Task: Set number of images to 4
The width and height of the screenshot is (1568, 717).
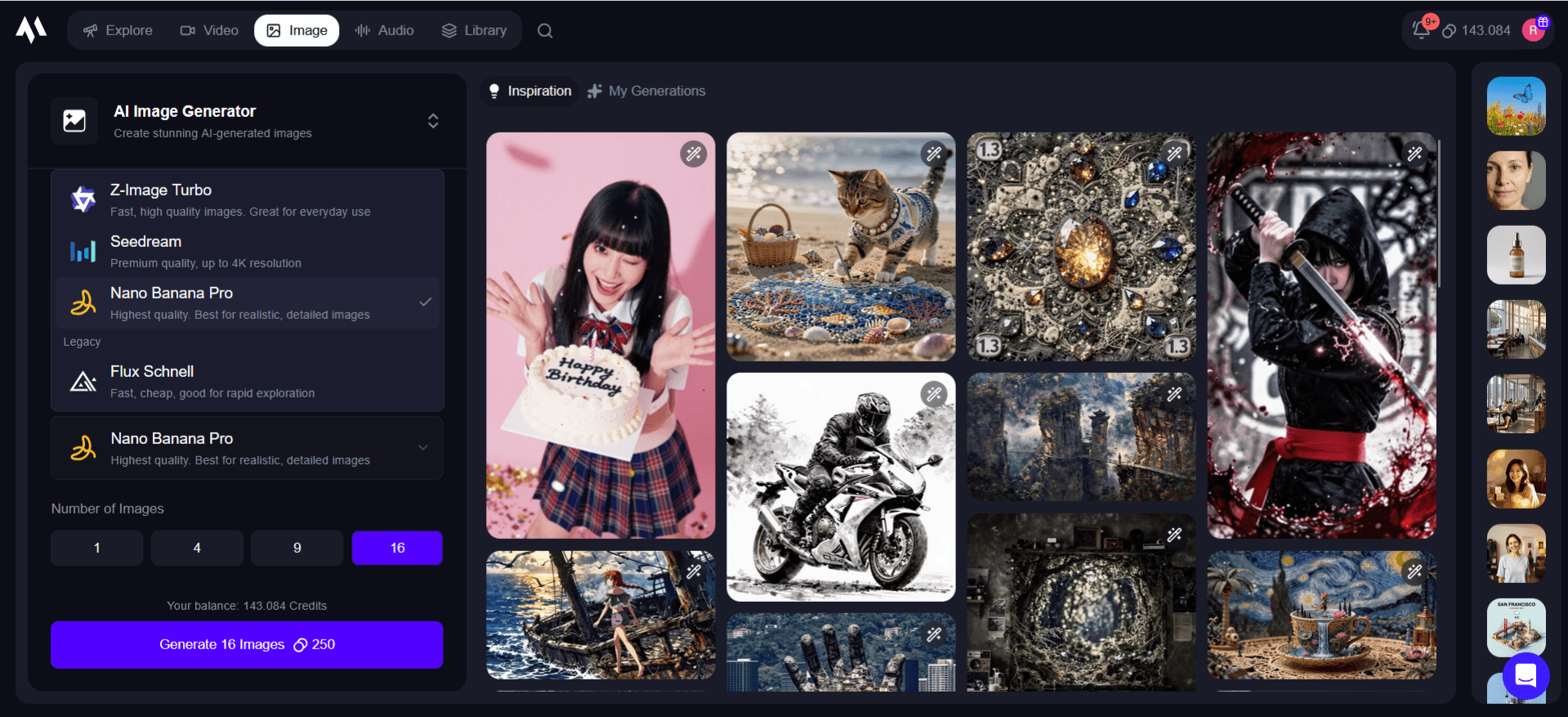Action: click(x=197, y=548)
